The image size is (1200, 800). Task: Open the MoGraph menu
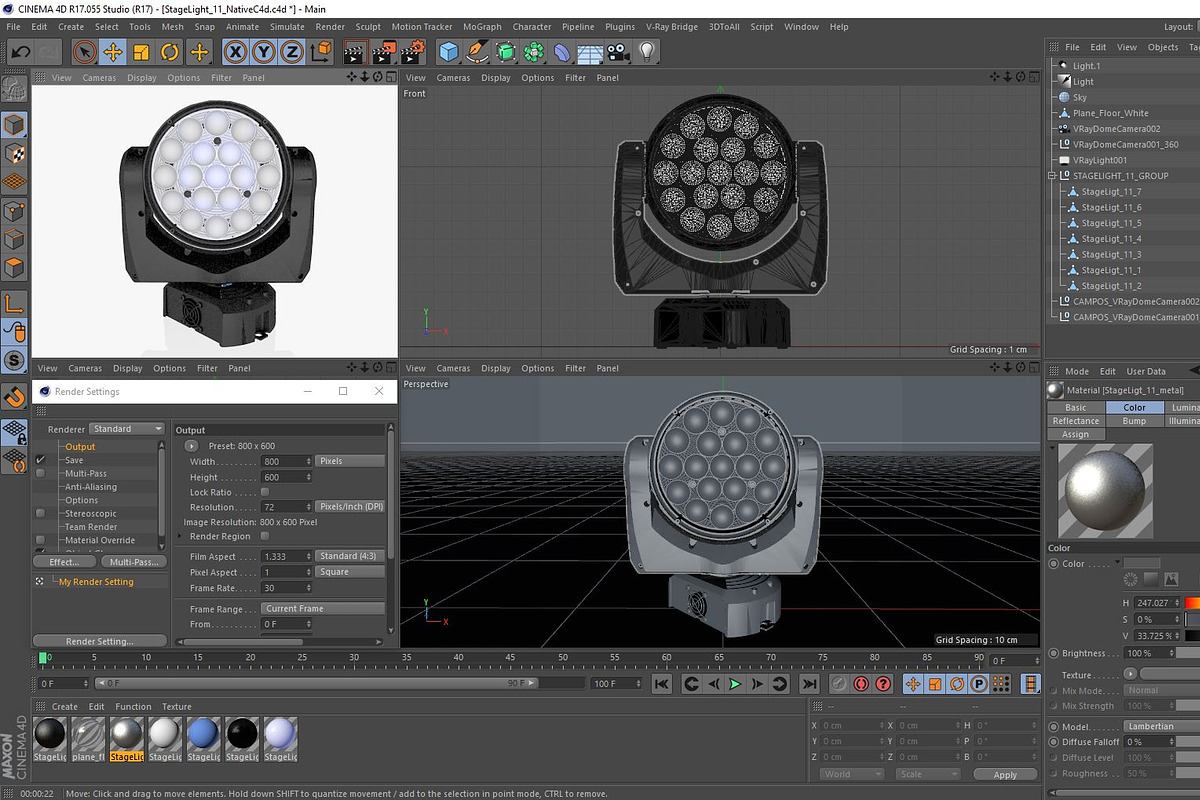coord(482,27)
